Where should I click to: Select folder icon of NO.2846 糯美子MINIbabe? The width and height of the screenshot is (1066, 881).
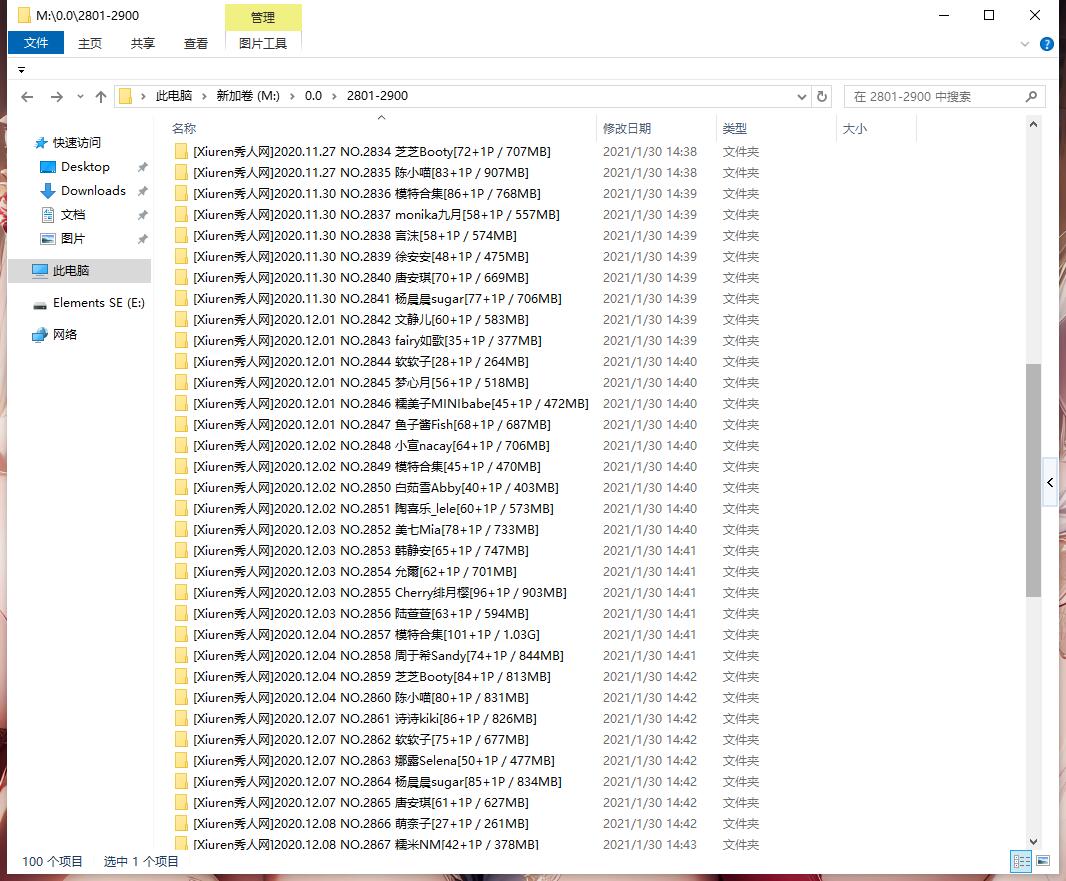[x=181, y=404]
